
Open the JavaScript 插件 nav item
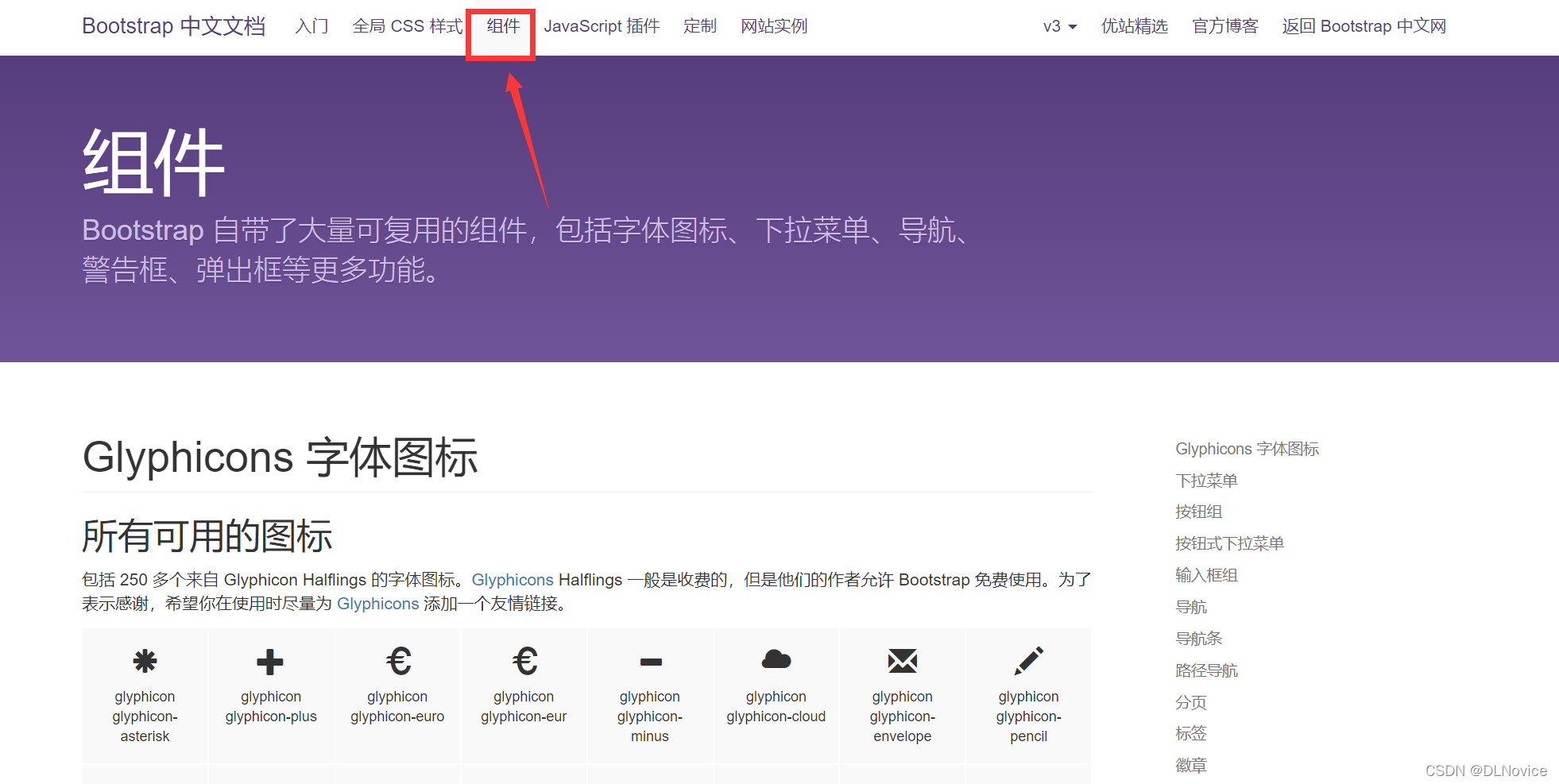click(602, 26)
